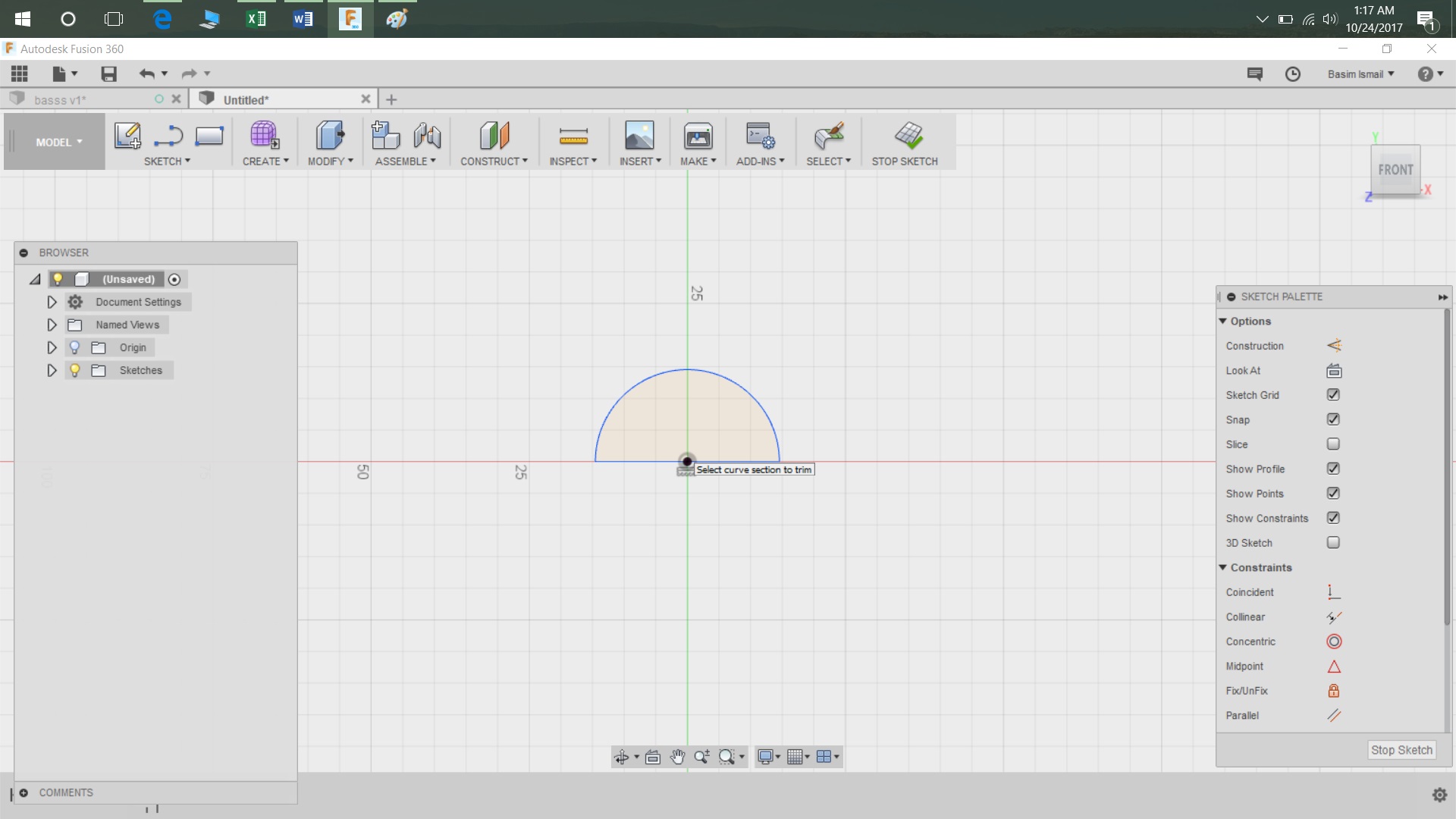Expand the Origin tree node

point(52,347)
